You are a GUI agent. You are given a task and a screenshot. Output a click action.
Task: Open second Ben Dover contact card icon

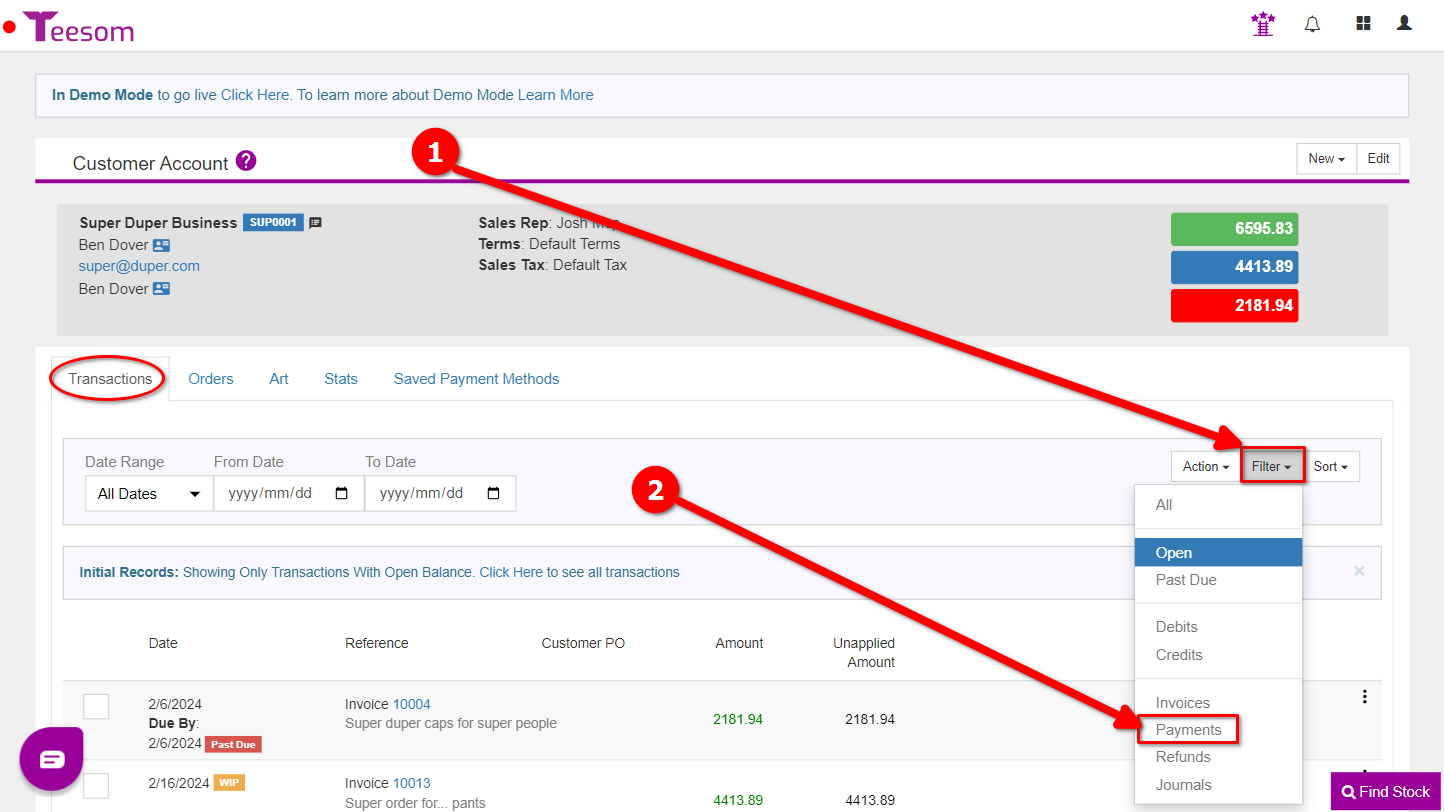pos(162,289)
